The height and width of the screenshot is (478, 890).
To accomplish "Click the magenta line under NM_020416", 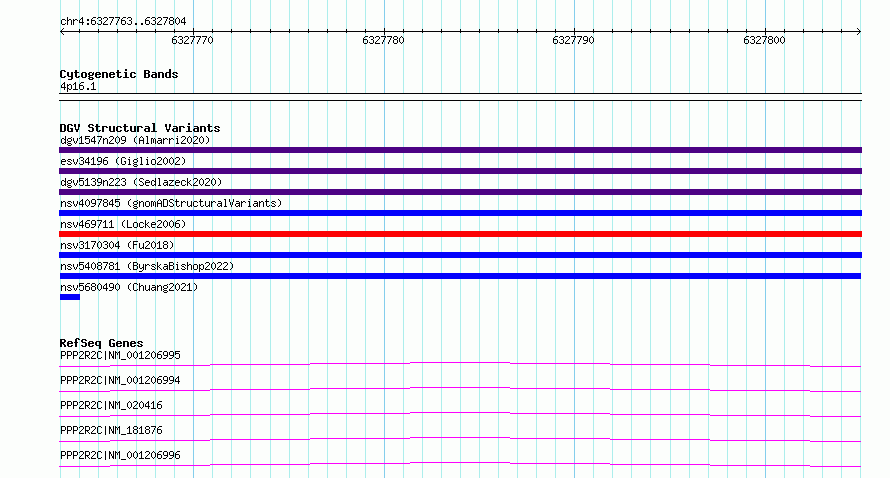I will pyautogui.click(x=460, y=414).
